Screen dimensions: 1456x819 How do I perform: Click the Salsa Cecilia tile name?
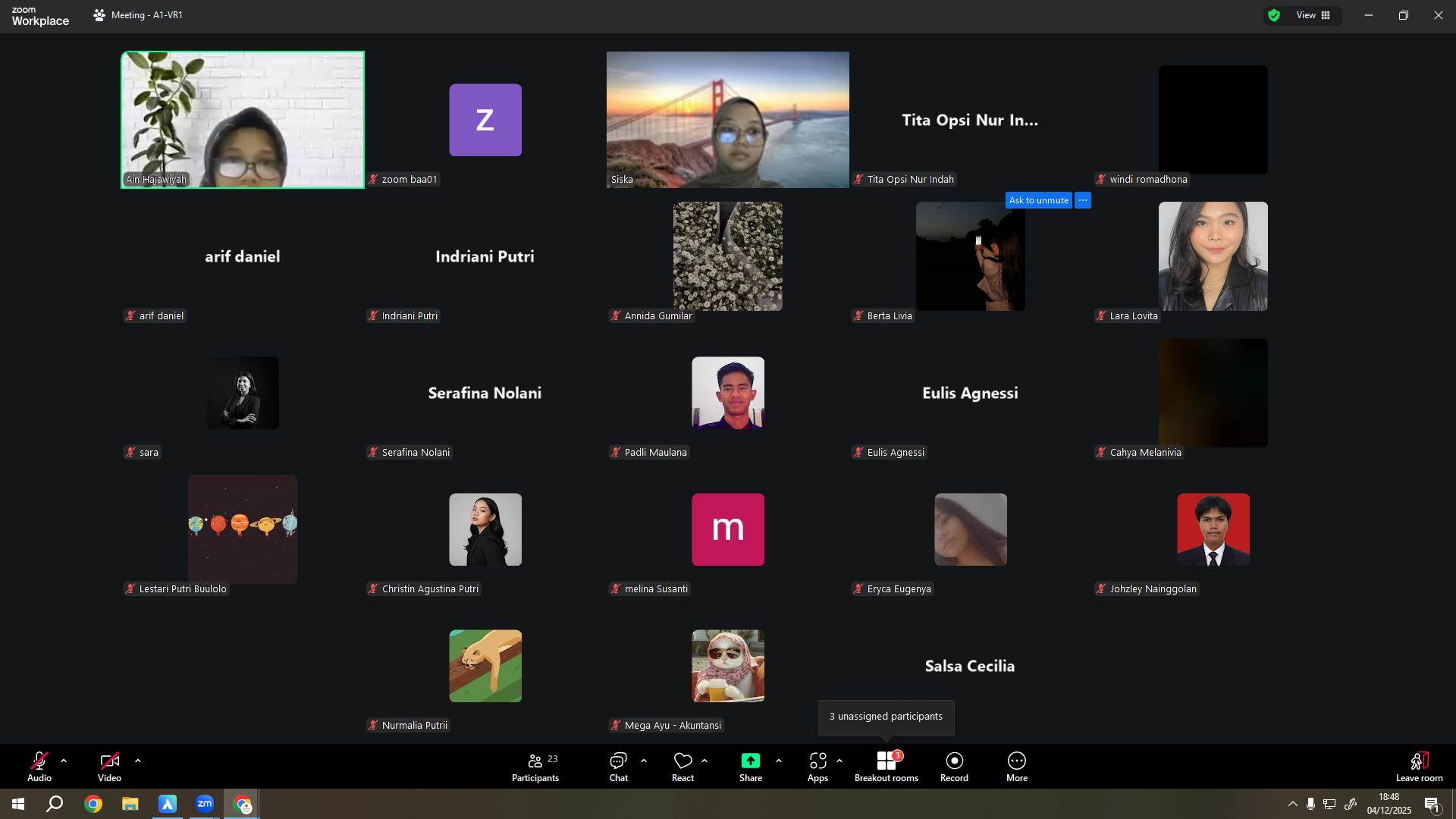click(970, 666)
